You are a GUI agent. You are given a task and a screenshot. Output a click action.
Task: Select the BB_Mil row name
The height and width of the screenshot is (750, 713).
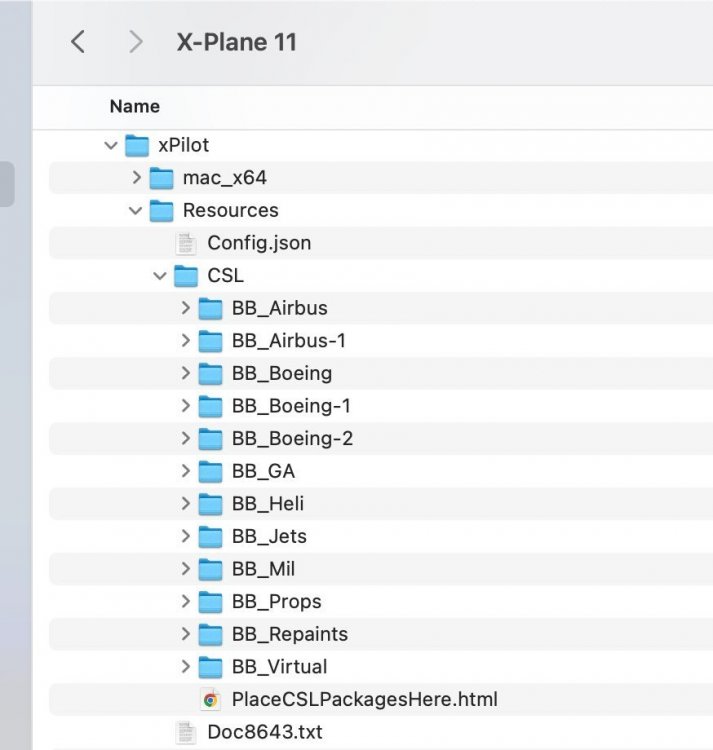pyautogui.click(x=263, y=569)
